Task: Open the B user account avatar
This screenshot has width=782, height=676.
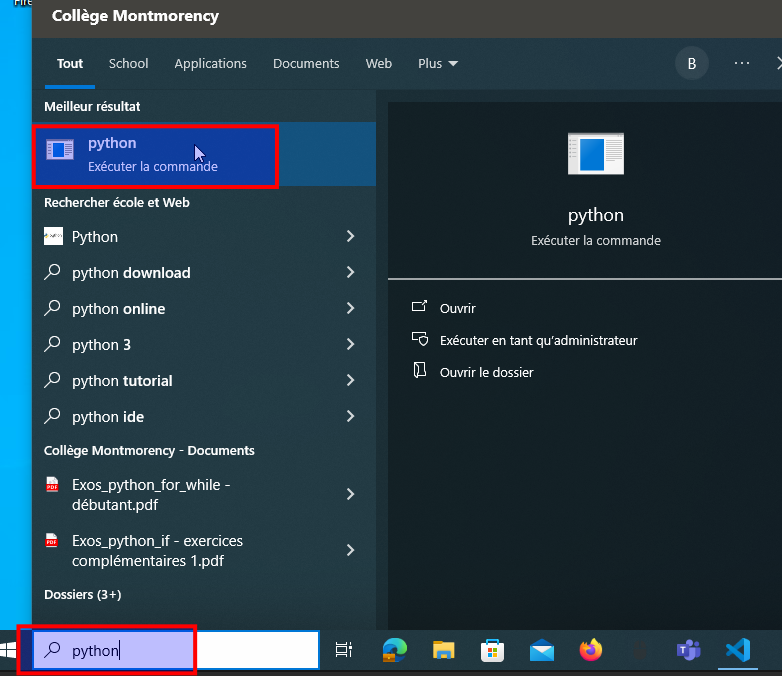Action: 692,63
